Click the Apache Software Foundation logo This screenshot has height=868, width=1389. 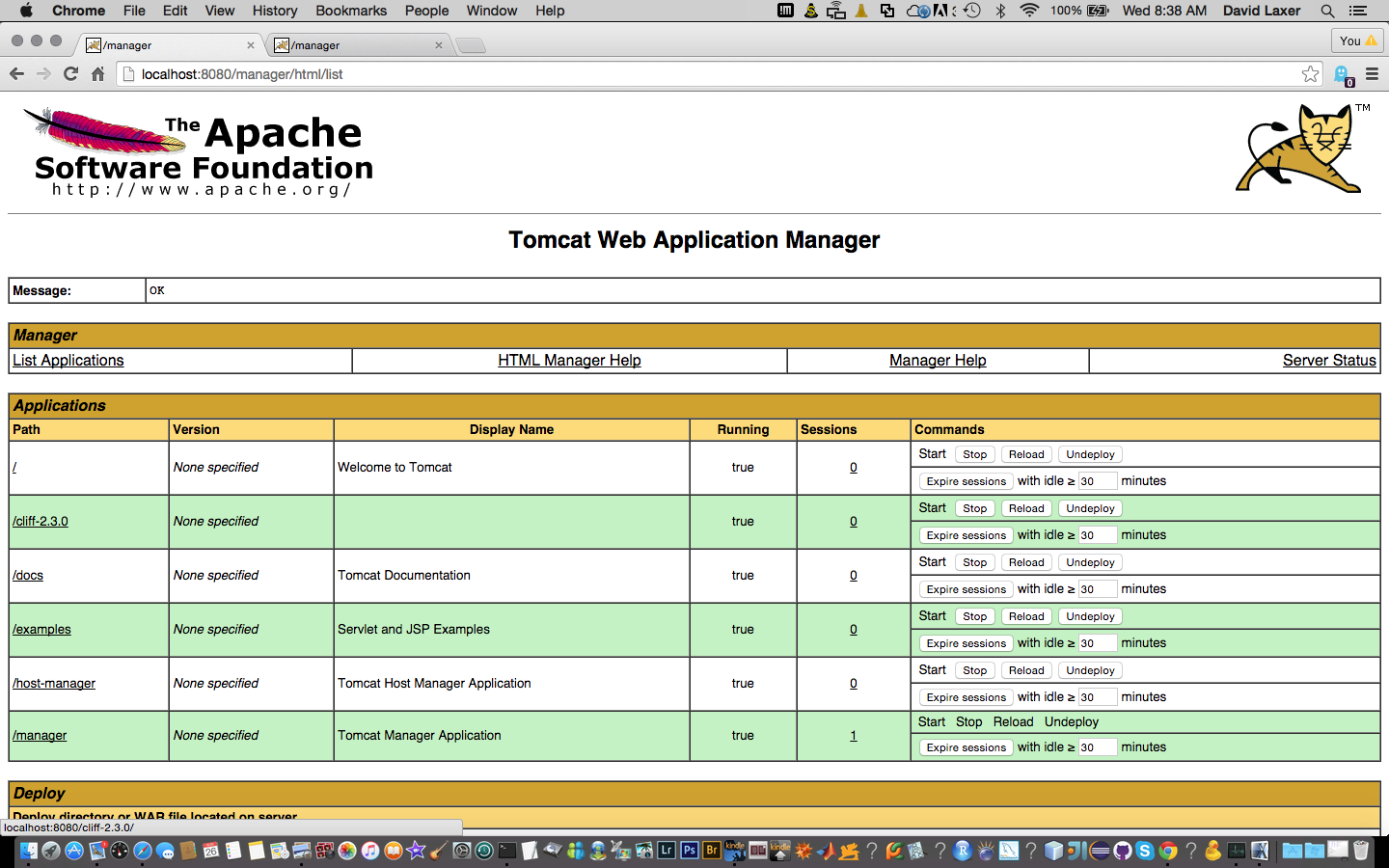[x=198, y=152]
